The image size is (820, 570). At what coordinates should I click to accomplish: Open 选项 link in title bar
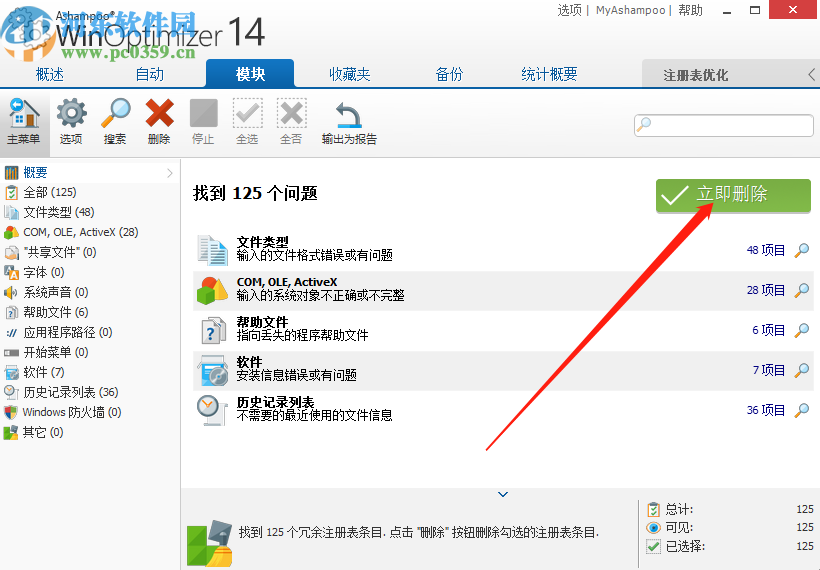pyautogui.click(x=570, y=10)
